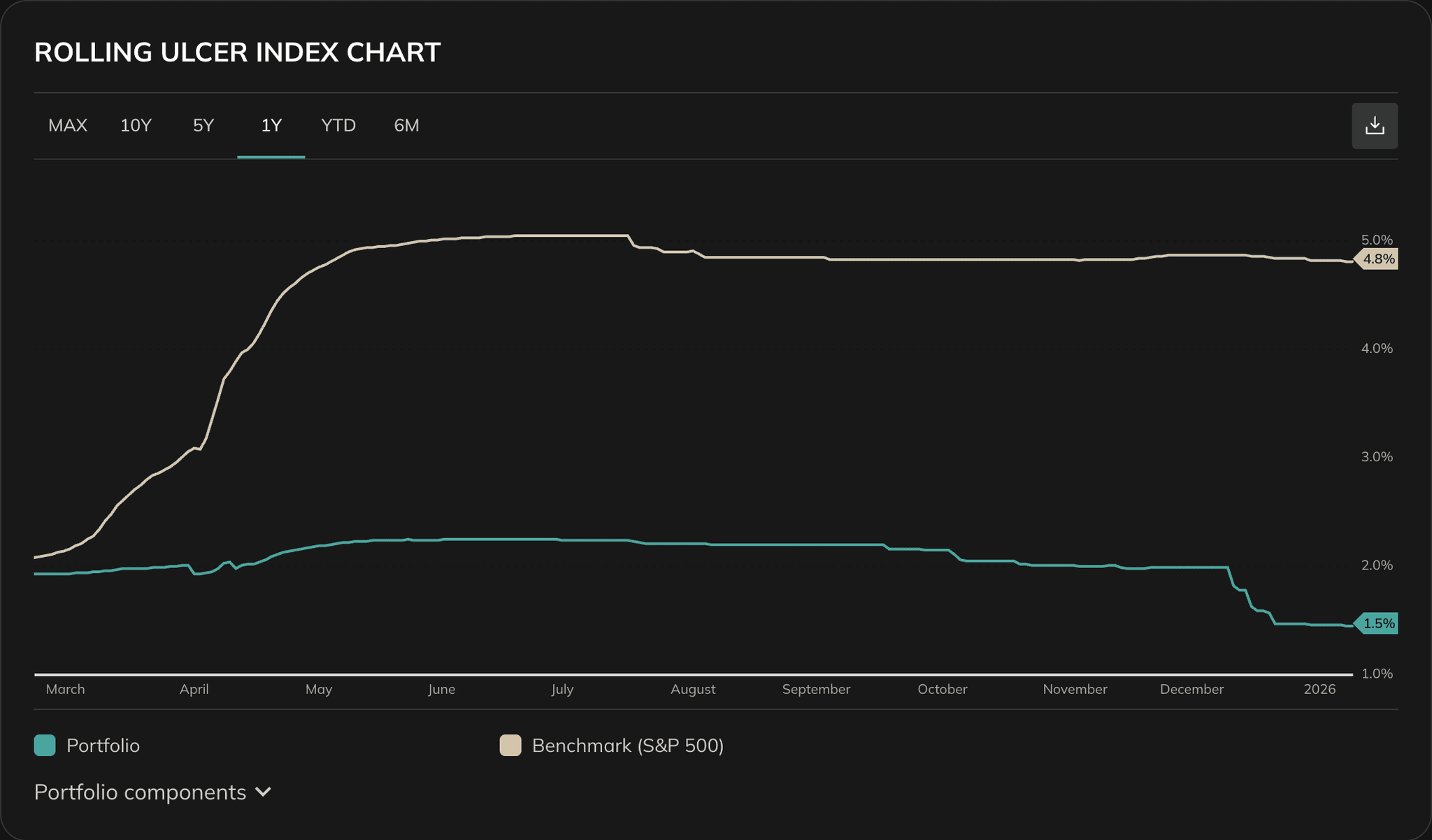
Task: Switch to the 10Y range tab
Action: click(x=136, y=126)
